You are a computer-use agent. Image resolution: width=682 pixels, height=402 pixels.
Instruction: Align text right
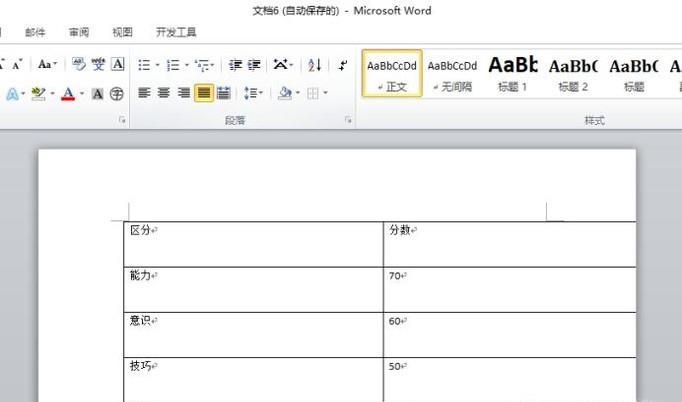[184, 93]
